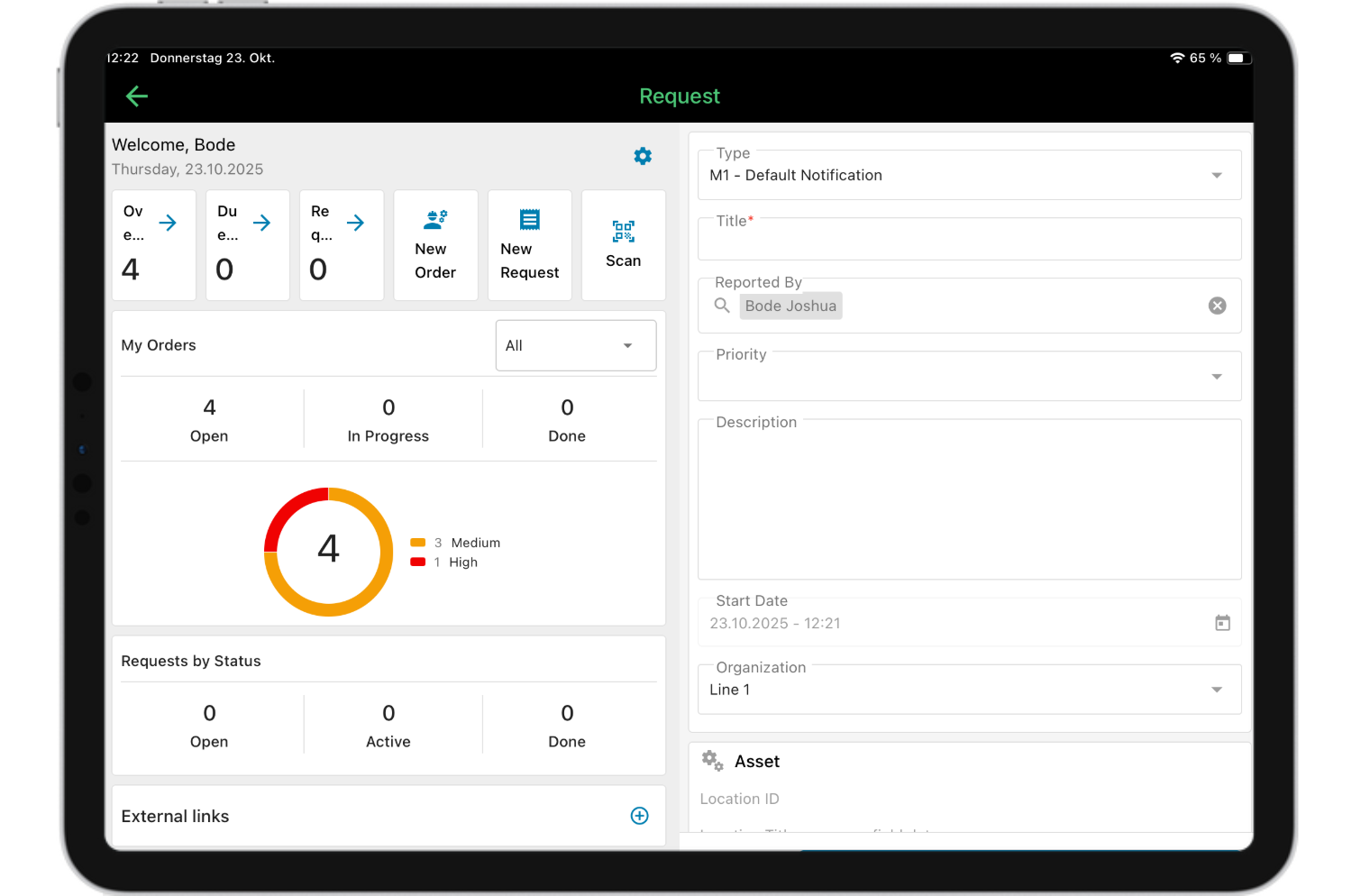Clear the Reported By field
This screenshot has width=1352, height=896.
coord(1217,306)
